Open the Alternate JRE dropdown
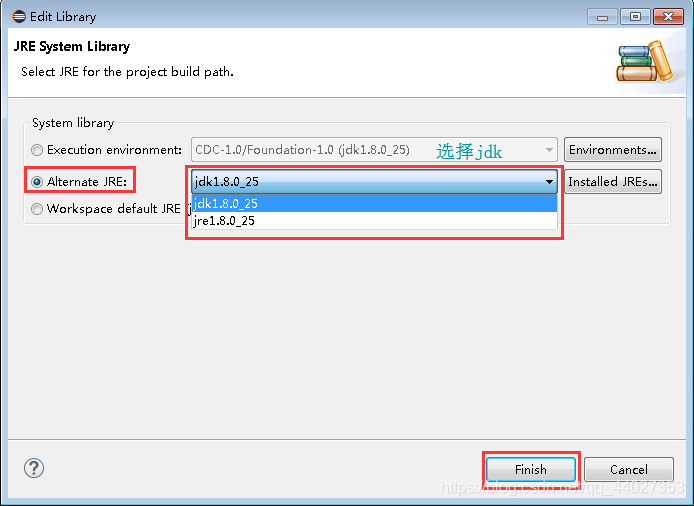The image size is (694, 506). click(x=374, y=182)
